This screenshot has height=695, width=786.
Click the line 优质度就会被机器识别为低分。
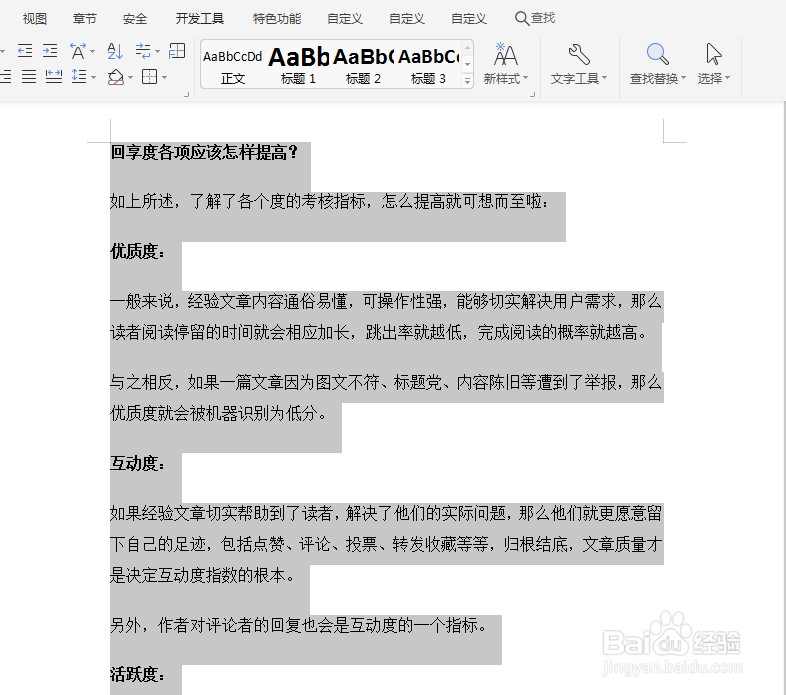[219, 413]
